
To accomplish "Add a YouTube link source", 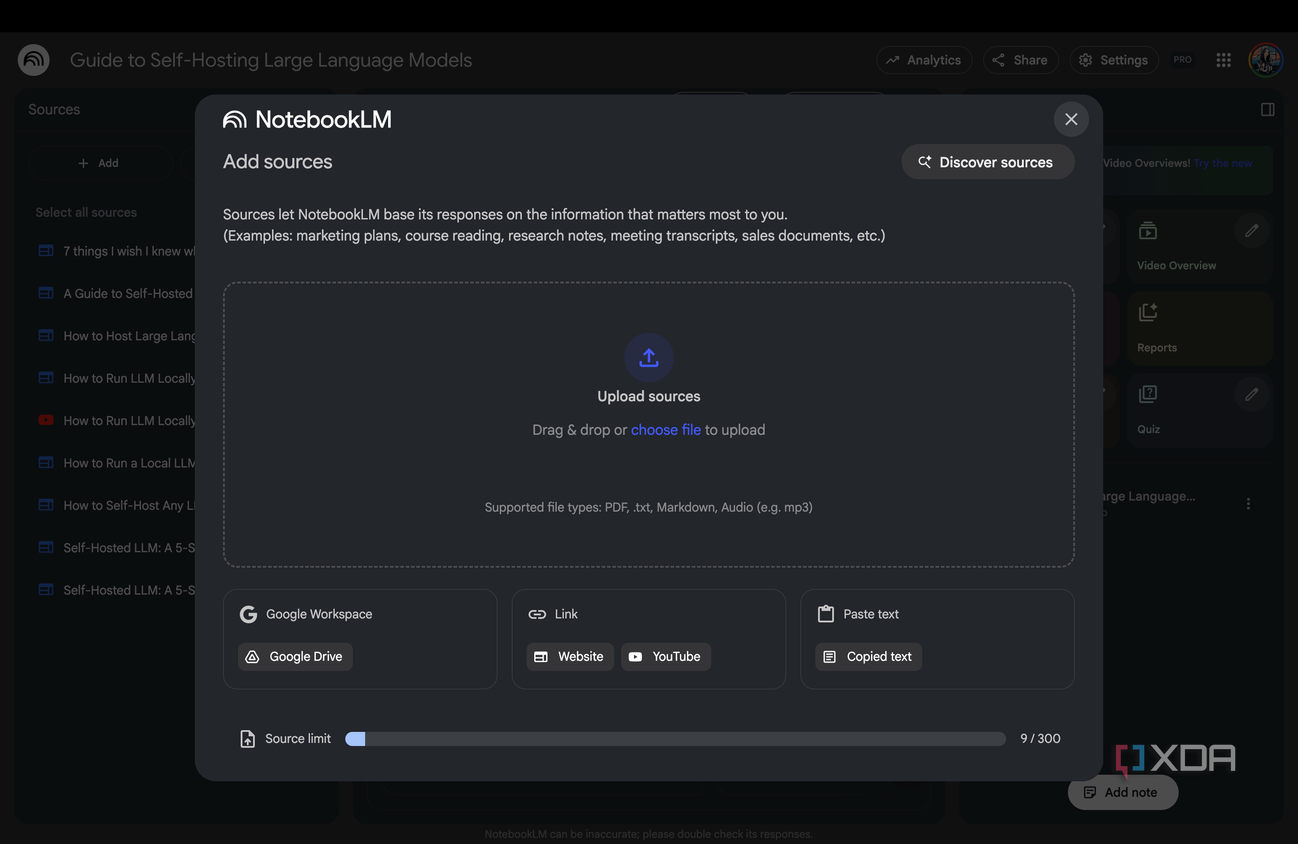I will point(666,656).
